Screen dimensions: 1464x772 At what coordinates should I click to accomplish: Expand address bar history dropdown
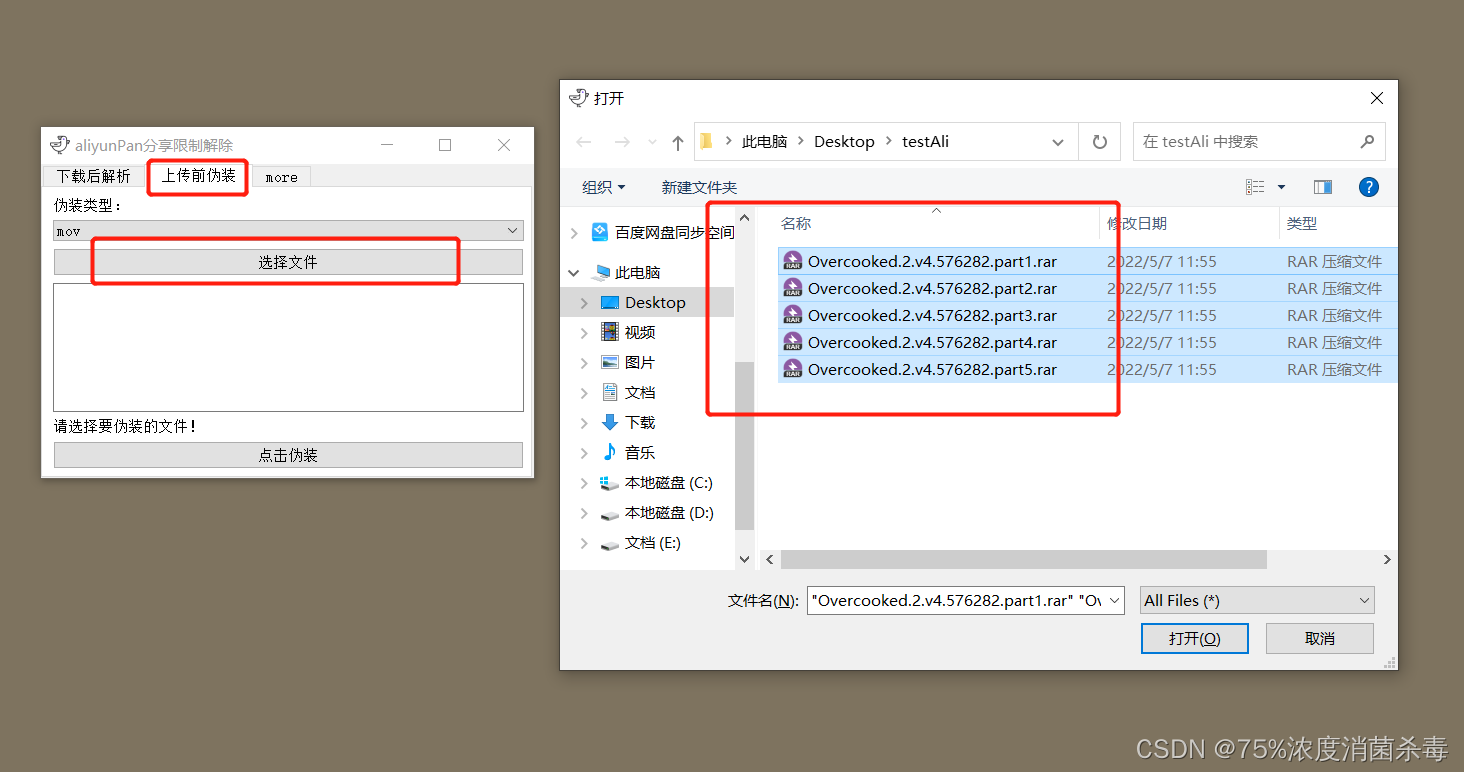point(1058,142)
